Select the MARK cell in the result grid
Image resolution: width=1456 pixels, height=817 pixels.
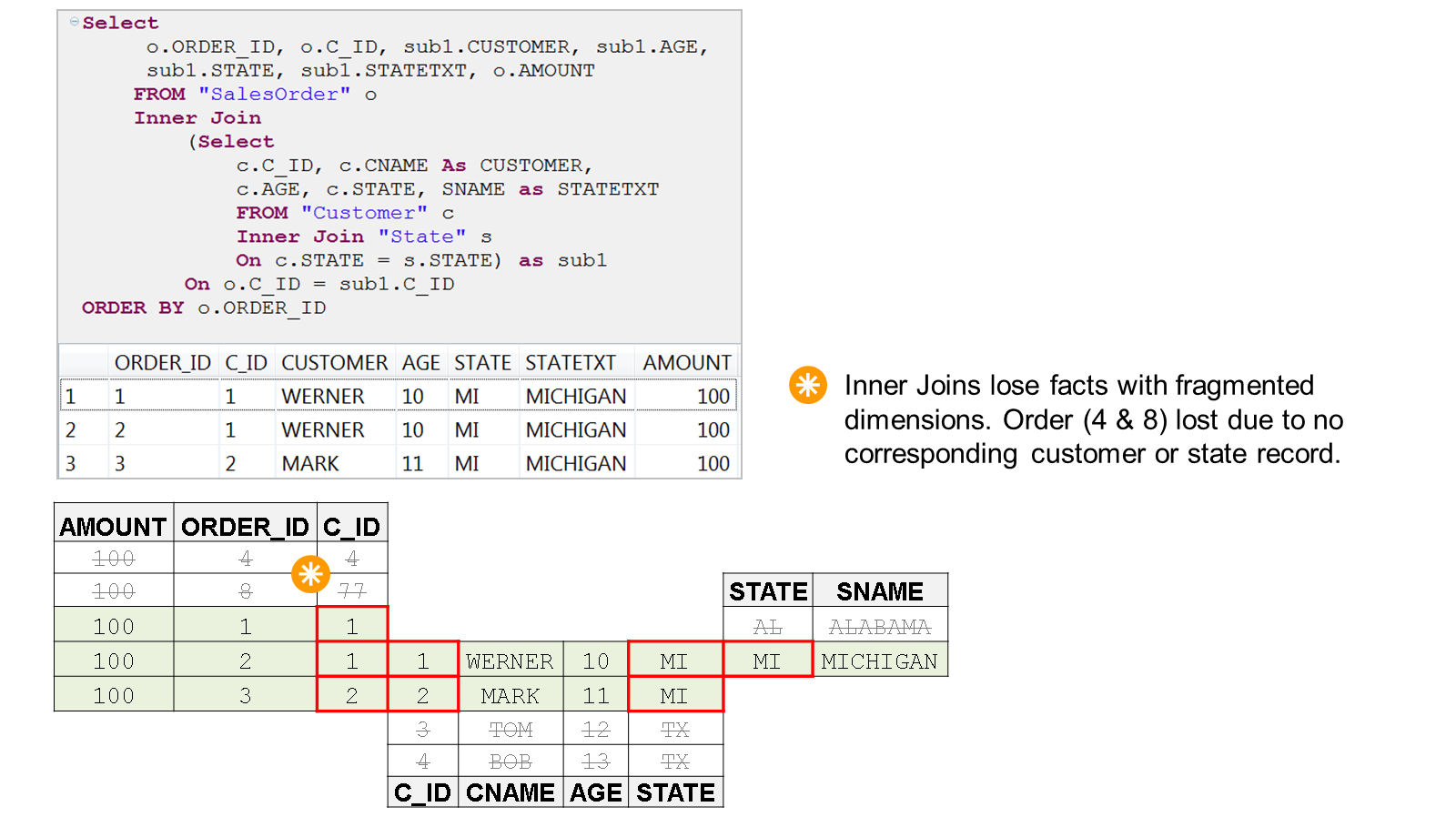310,464
